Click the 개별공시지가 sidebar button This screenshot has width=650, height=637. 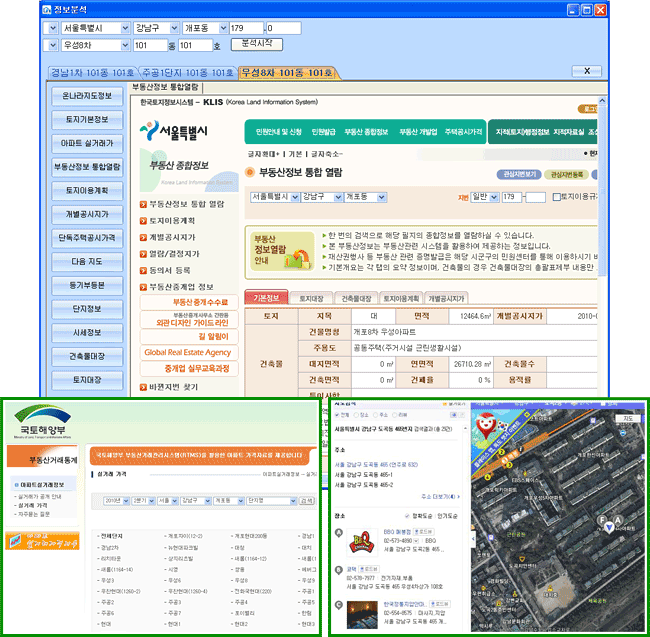click(x=87, y=214)
